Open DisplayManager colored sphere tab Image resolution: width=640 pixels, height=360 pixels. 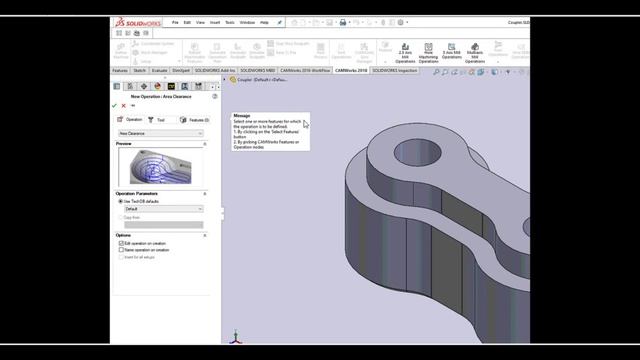(158, 86)
